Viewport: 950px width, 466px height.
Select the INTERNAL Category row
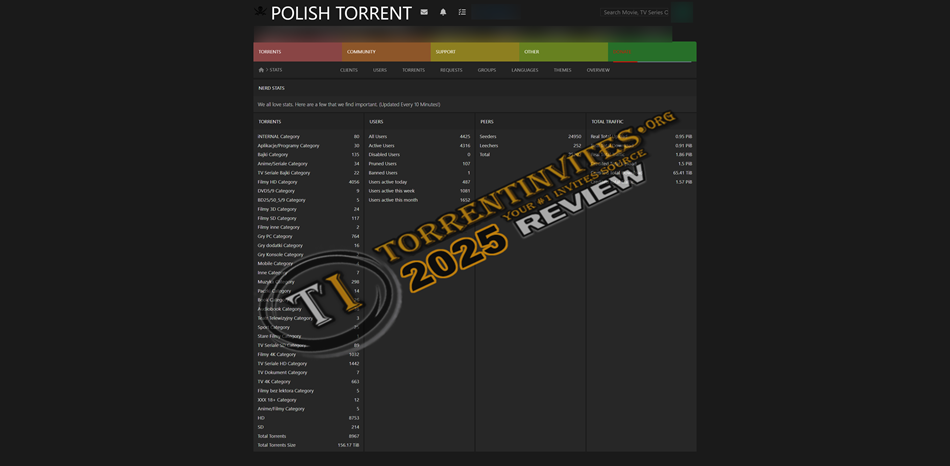pos(308,136)
